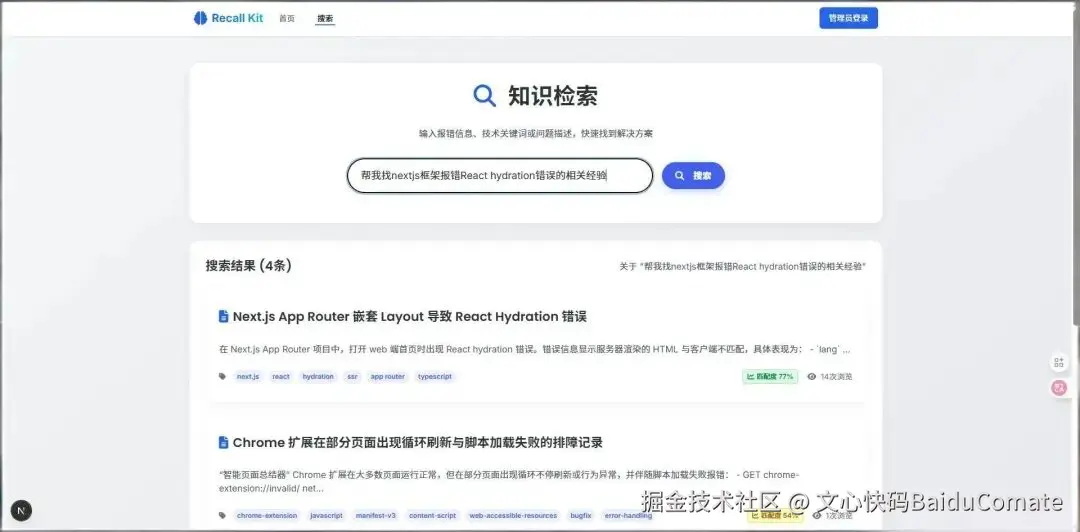Click the 搜索结果 (4条) heading
Viewport: 1080px width, 532px height.
pos(248,266)
